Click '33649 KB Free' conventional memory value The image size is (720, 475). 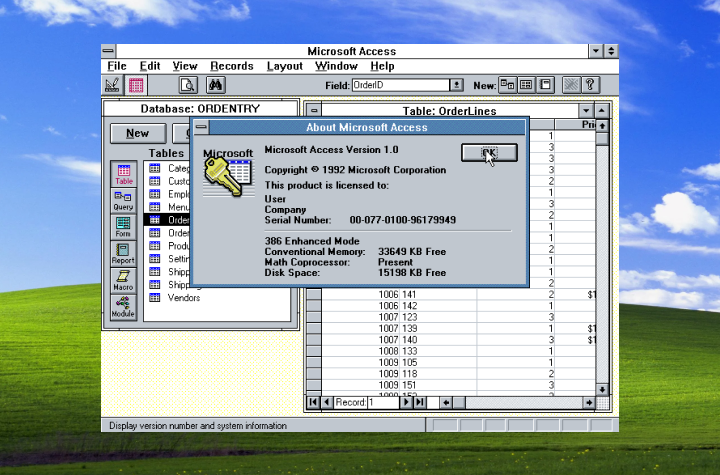pyautogui.click(x=412, y=252)
